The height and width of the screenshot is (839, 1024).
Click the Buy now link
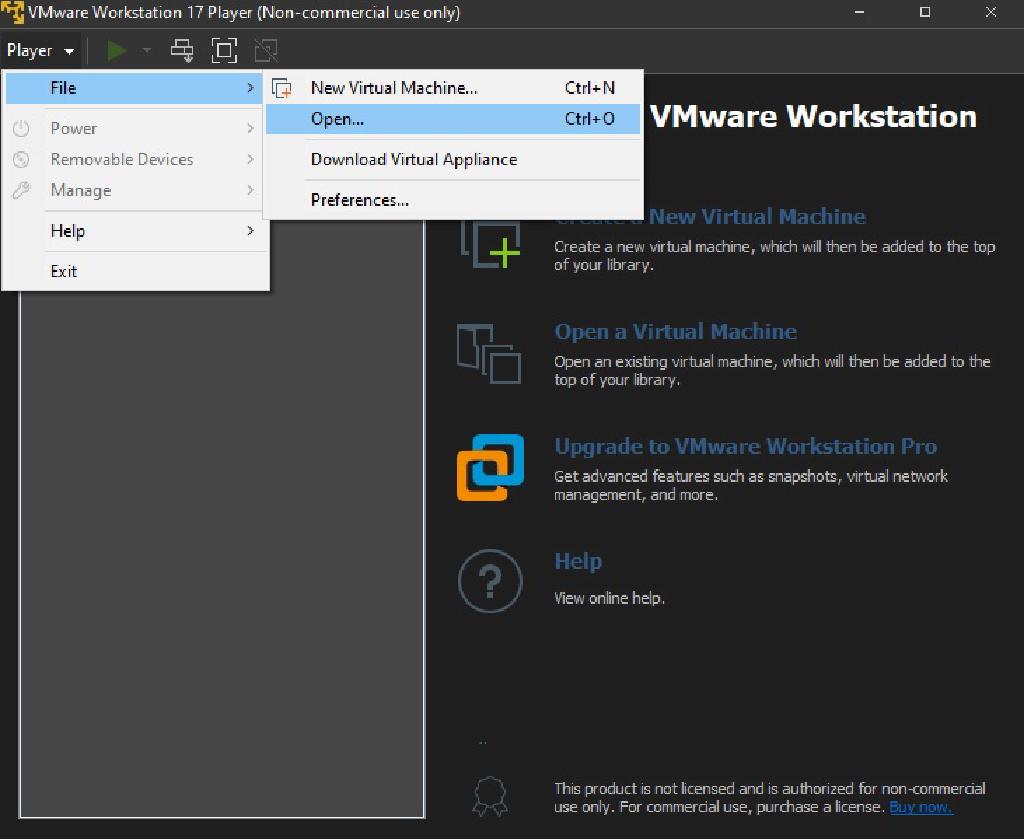point(920,807)
